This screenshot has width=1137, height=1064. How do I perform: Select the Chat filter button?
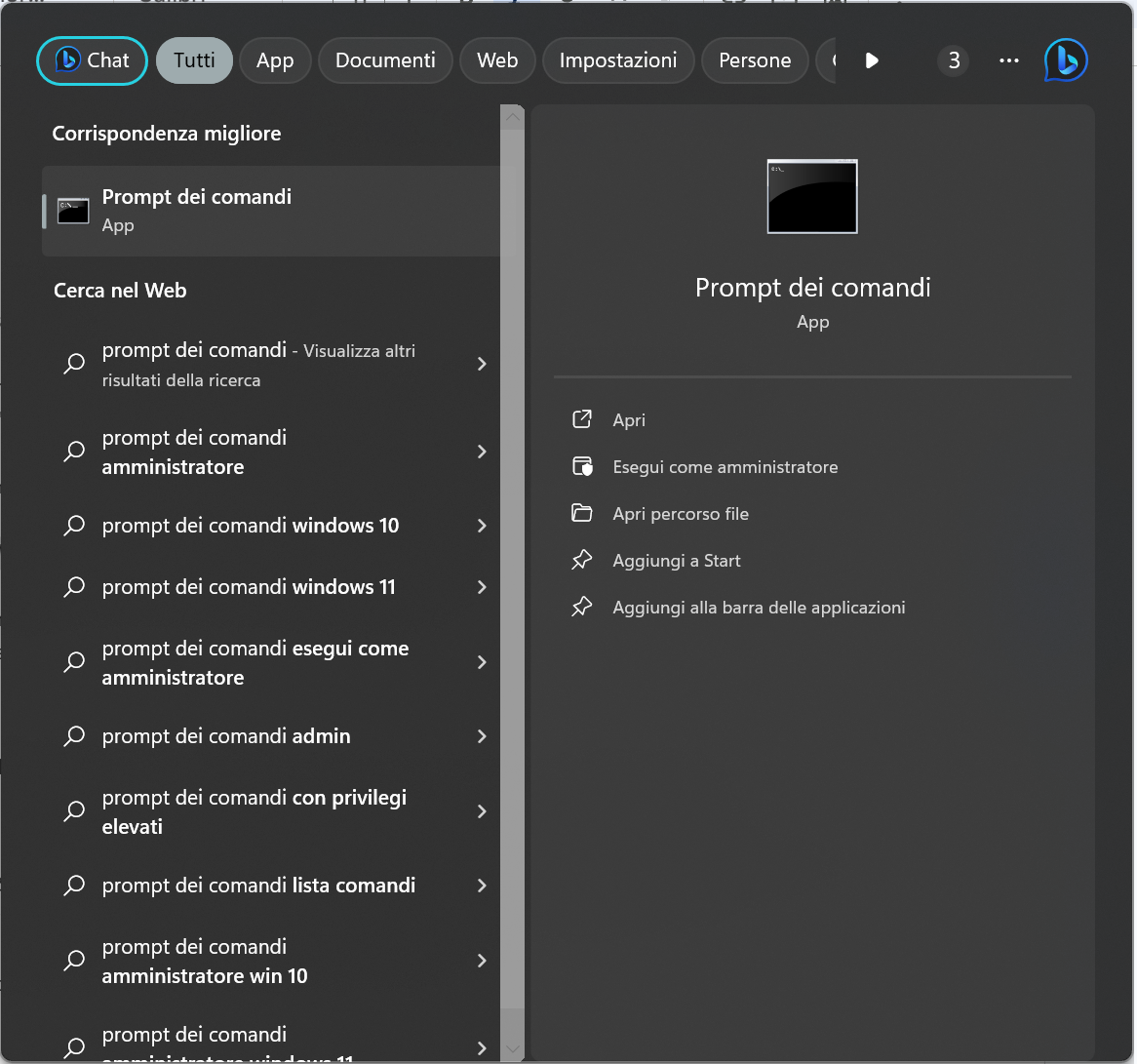pyautogui.click(x=92, y=59)
